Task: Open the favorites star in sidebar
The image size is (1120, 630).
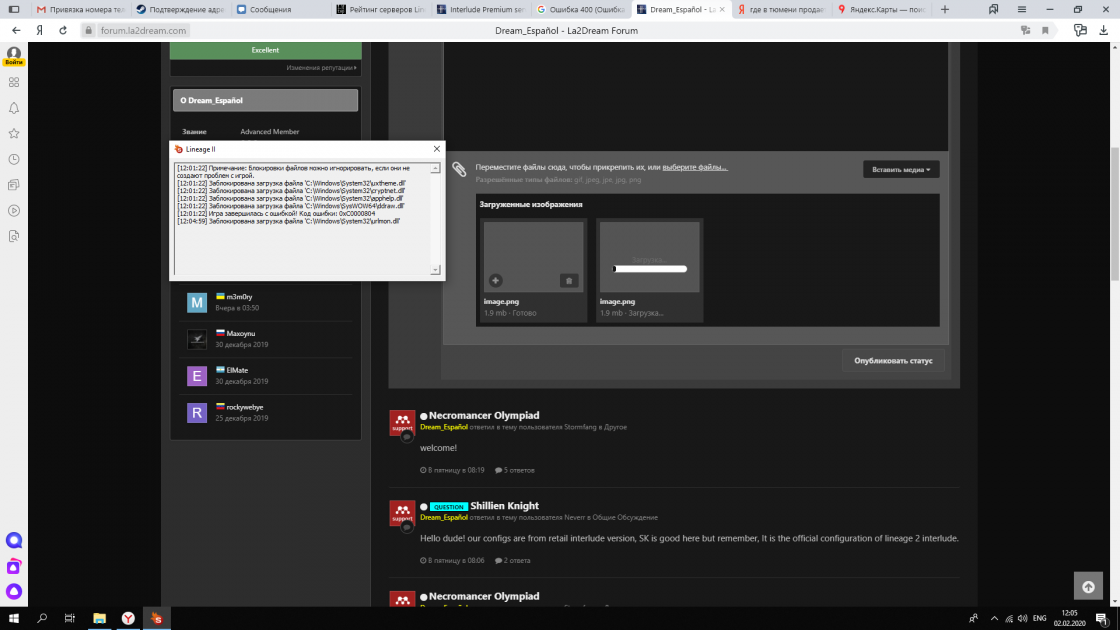Action: coord(14,133)
